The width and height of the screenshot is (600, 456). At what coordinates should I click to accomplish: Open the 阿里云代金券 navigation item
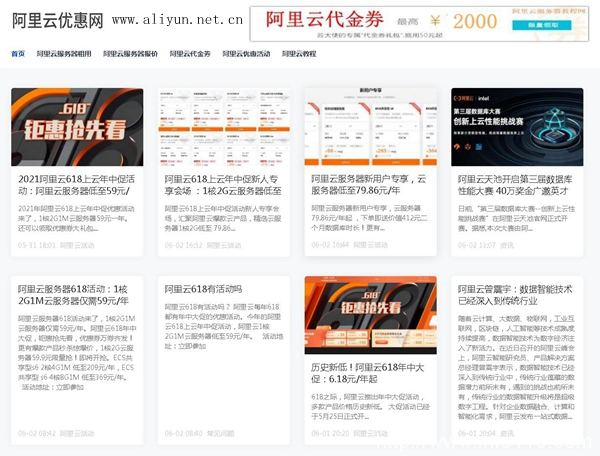click(x=190, y=53)
